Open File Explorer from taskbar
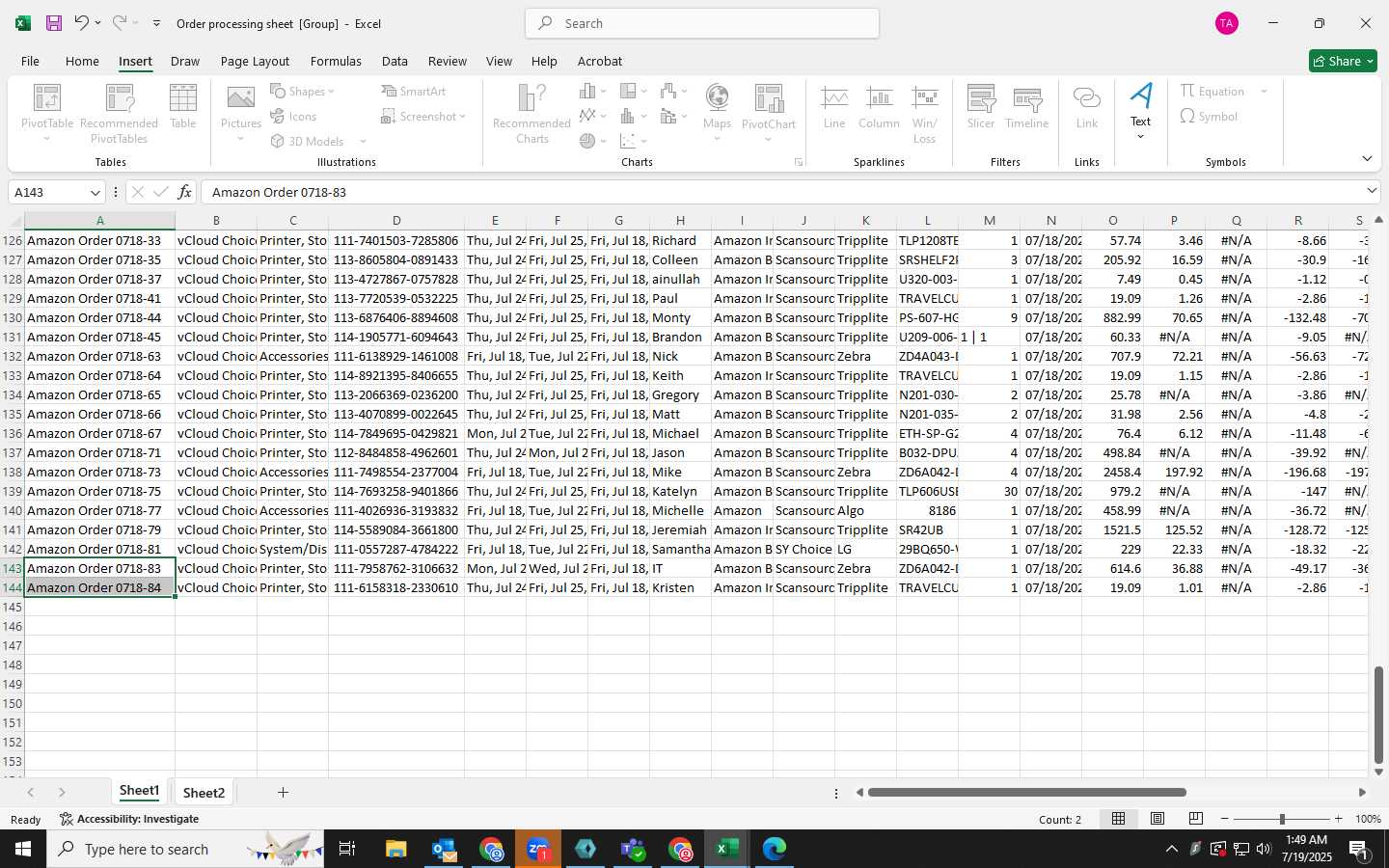Image resolution: width=1389 pixels, height=868 pixels. 396,849
